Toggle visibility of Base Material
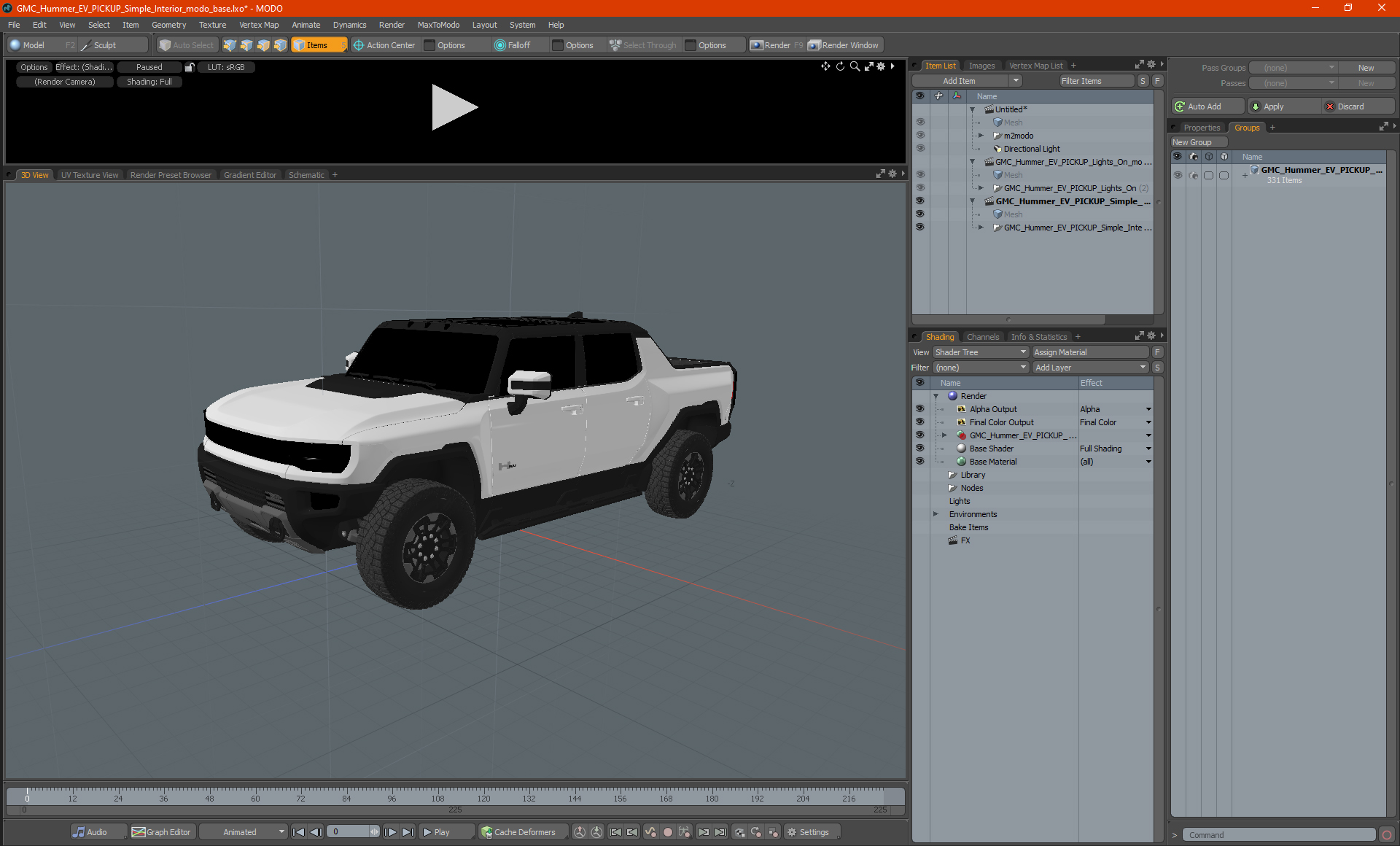Image resolution: width=1400 pixels, height=846 pixels. [x=920, y=462]
